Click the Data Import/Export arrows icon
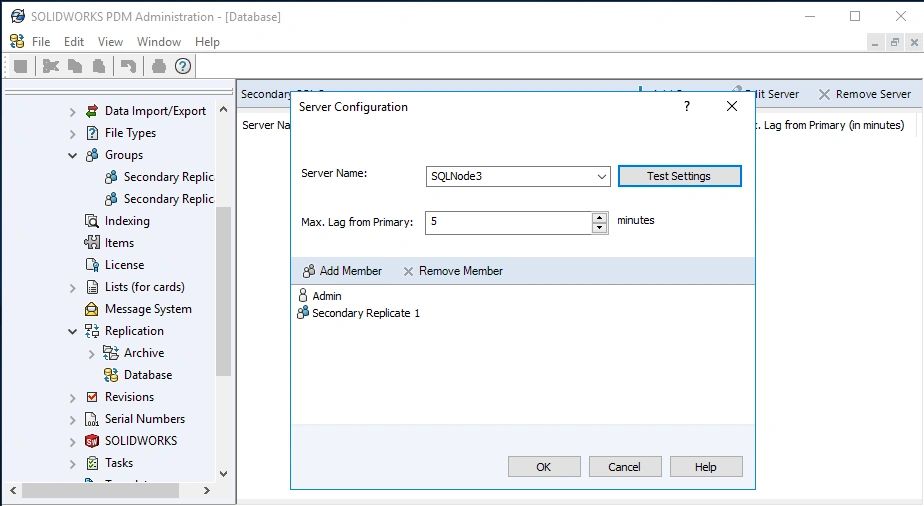Screen dimensions: 924x506 pos(92,111)
